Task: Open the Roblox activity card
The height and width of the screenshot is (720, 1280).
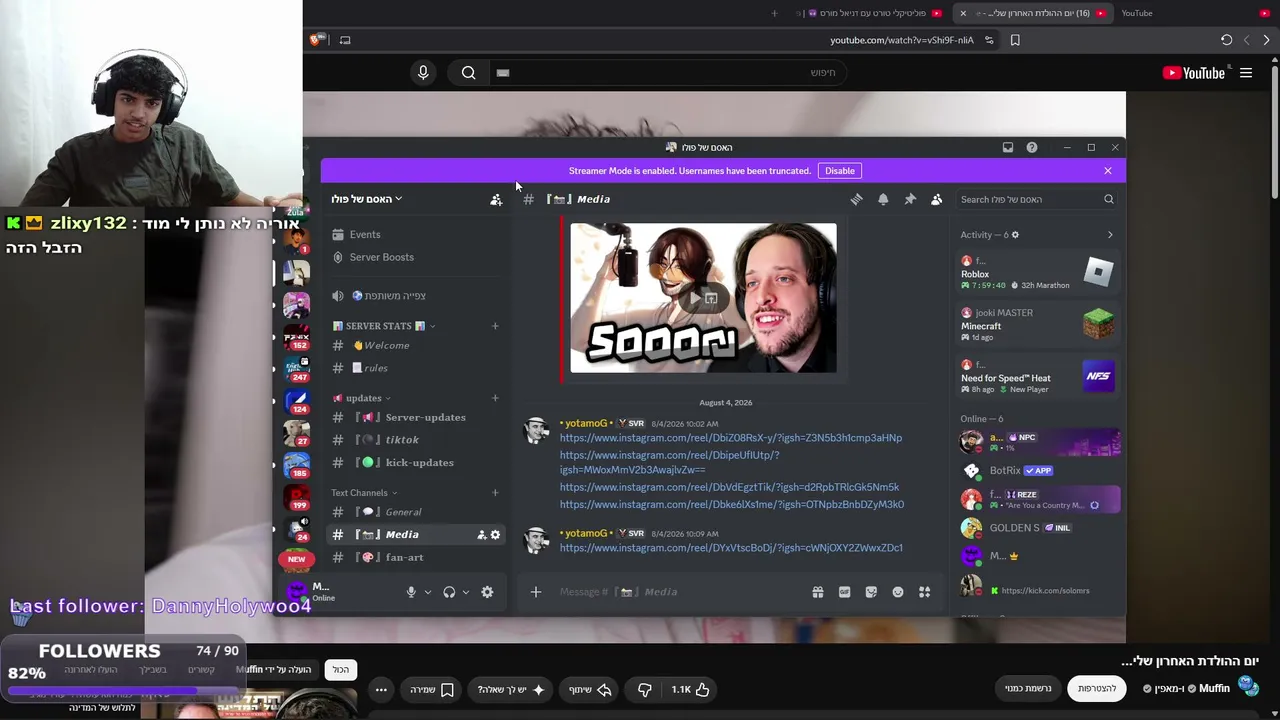Action: [x=1038, y=272]
